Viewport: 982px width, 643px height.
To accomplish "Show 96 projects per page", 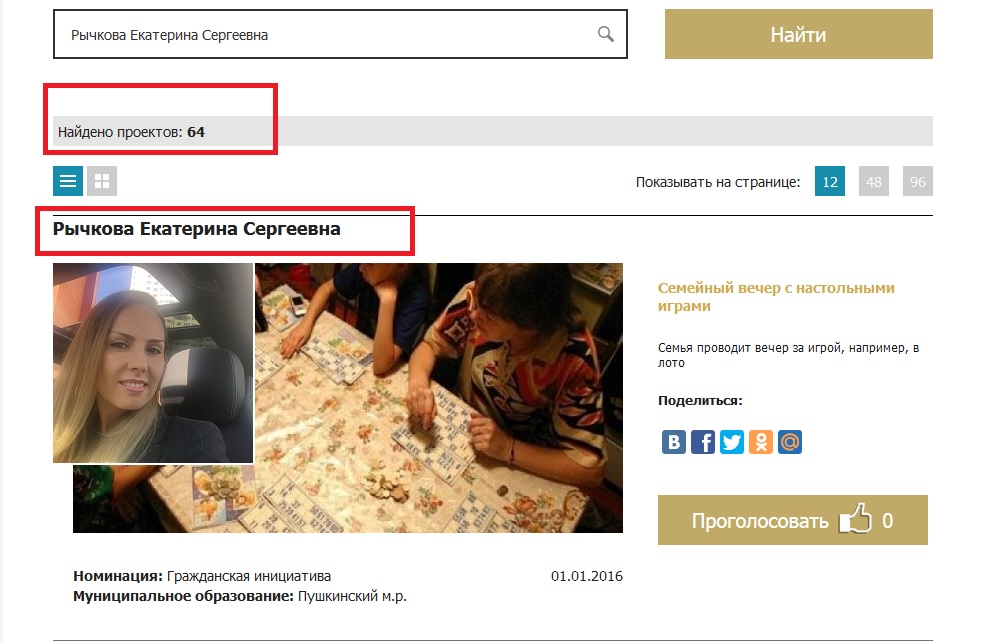I will click(917, 181).
